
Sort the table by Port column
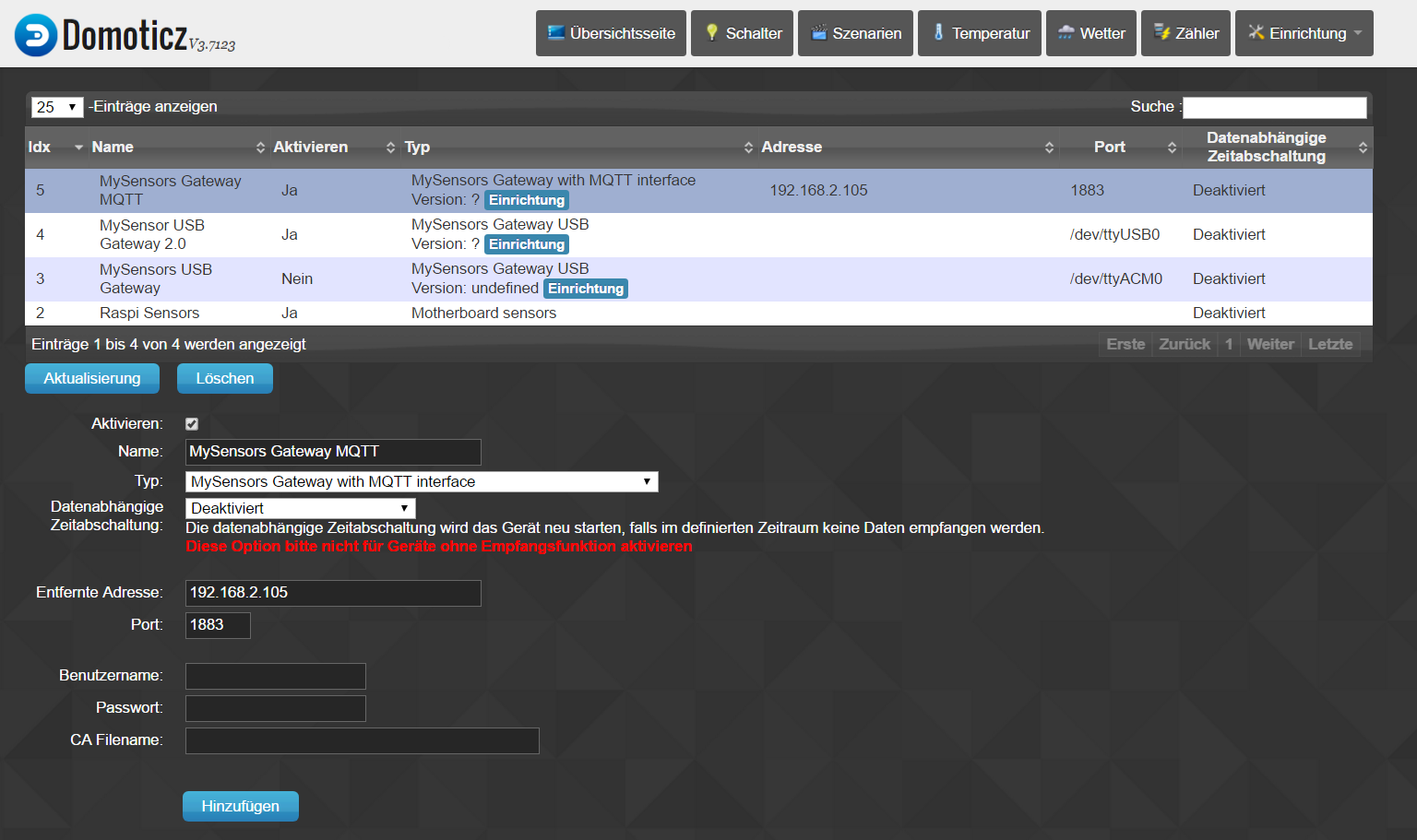[1171, 148]
